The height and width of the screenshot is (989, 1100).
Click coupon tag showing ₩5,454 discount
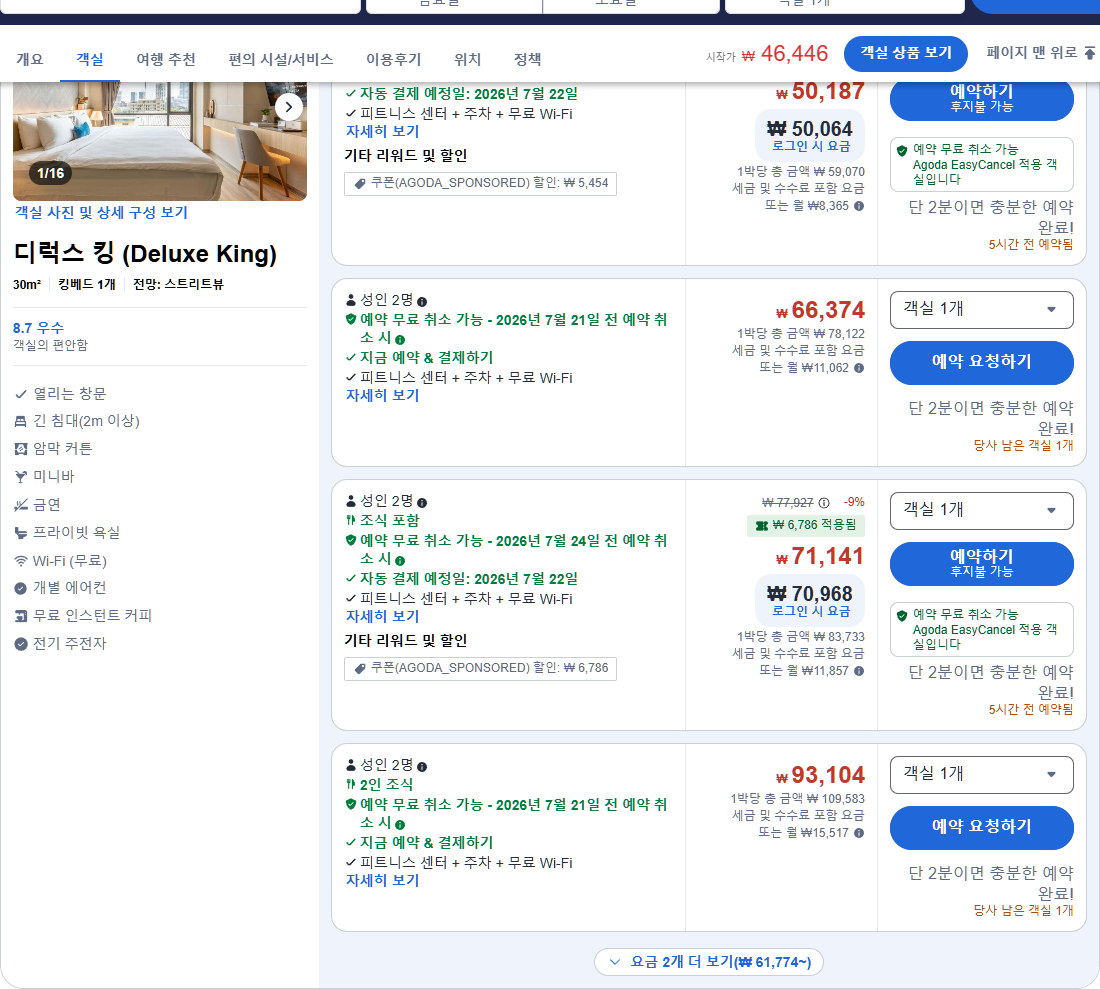[x=481, y=183]
